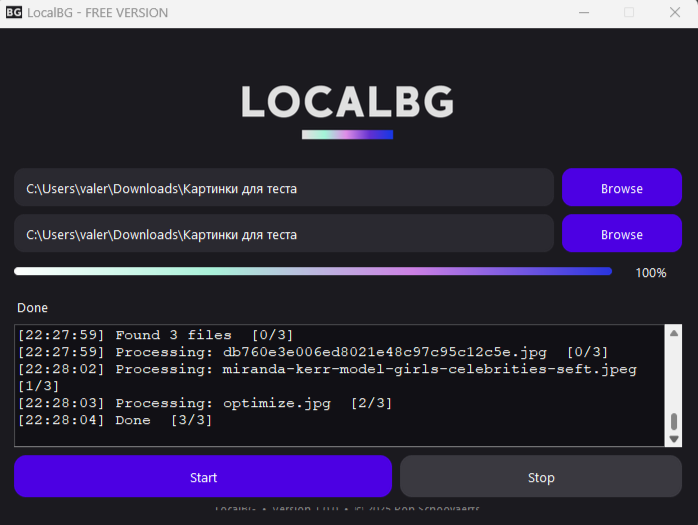Click the log scrollbar down arrow

point(674,439)
